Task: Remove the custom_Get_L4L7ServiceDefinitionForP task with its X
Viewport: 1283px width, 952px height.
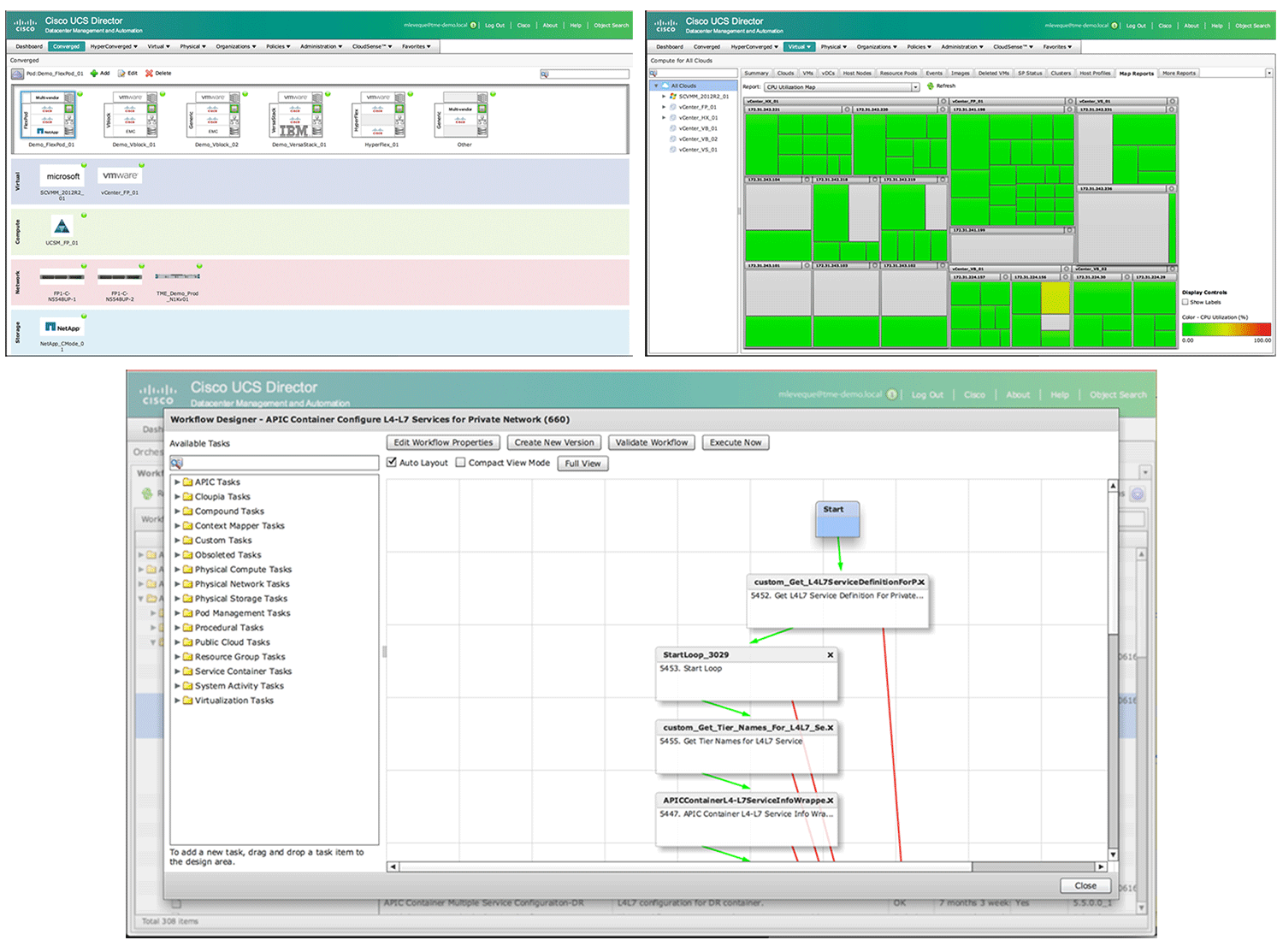Action: coord(921,582)
